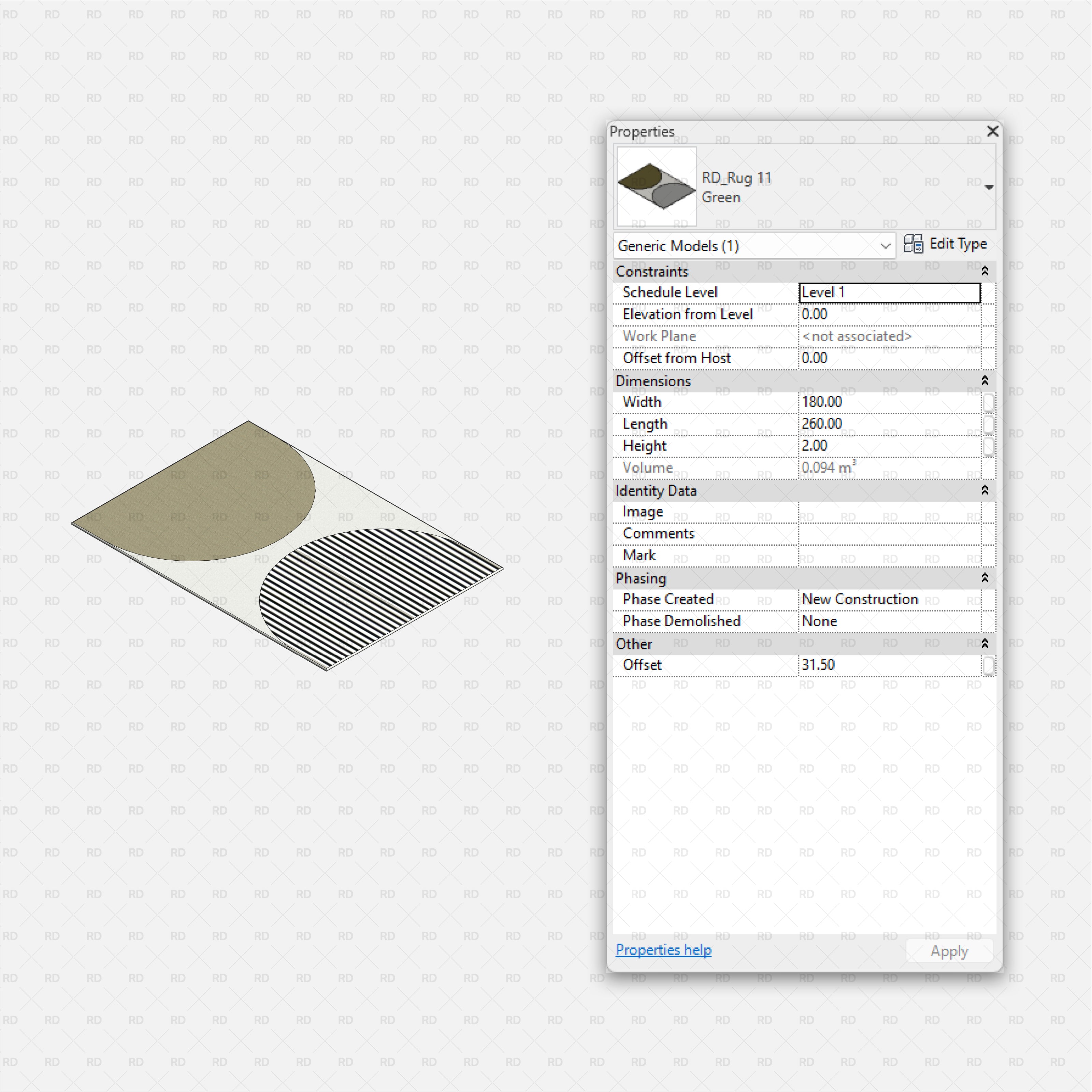Screen dimensions: 1092x1092
Task: Open the RD_Rug 11 type selector dropdown
Action: click(989, 187)
